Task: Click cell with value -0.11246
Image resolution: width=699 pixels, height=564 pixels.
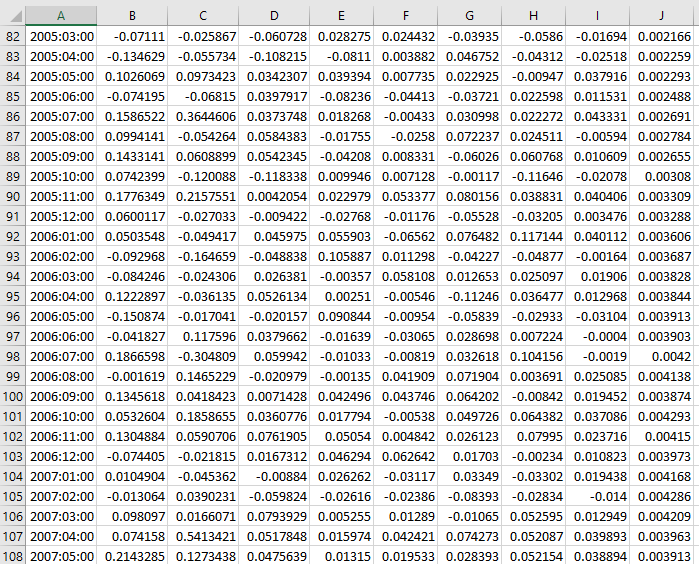Action: click(x=469, y=296)
